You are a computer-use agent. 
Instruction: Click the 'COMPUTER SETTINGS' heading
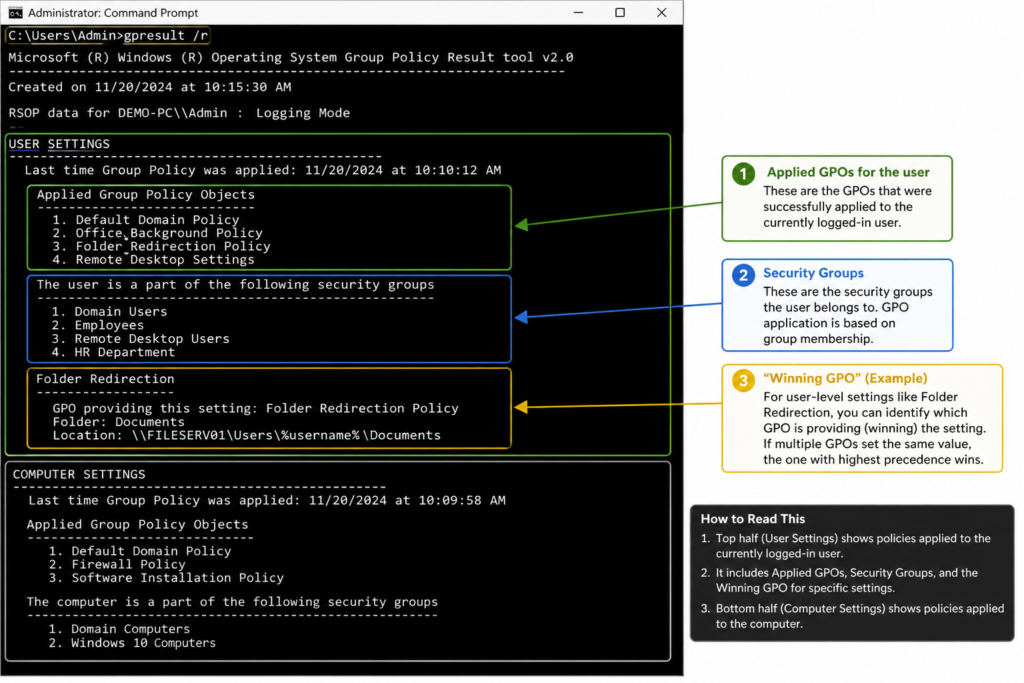tap(79, 475)
